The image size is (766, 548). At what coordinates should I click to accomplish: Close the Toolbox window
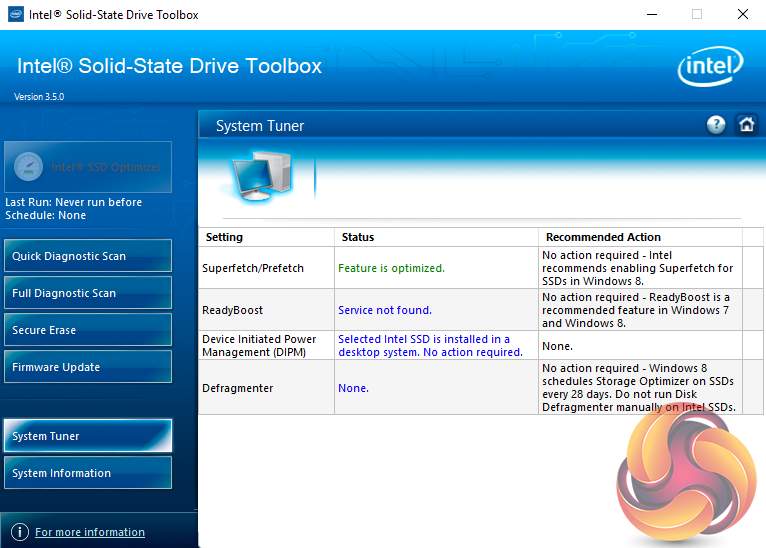tap(743, 14)
